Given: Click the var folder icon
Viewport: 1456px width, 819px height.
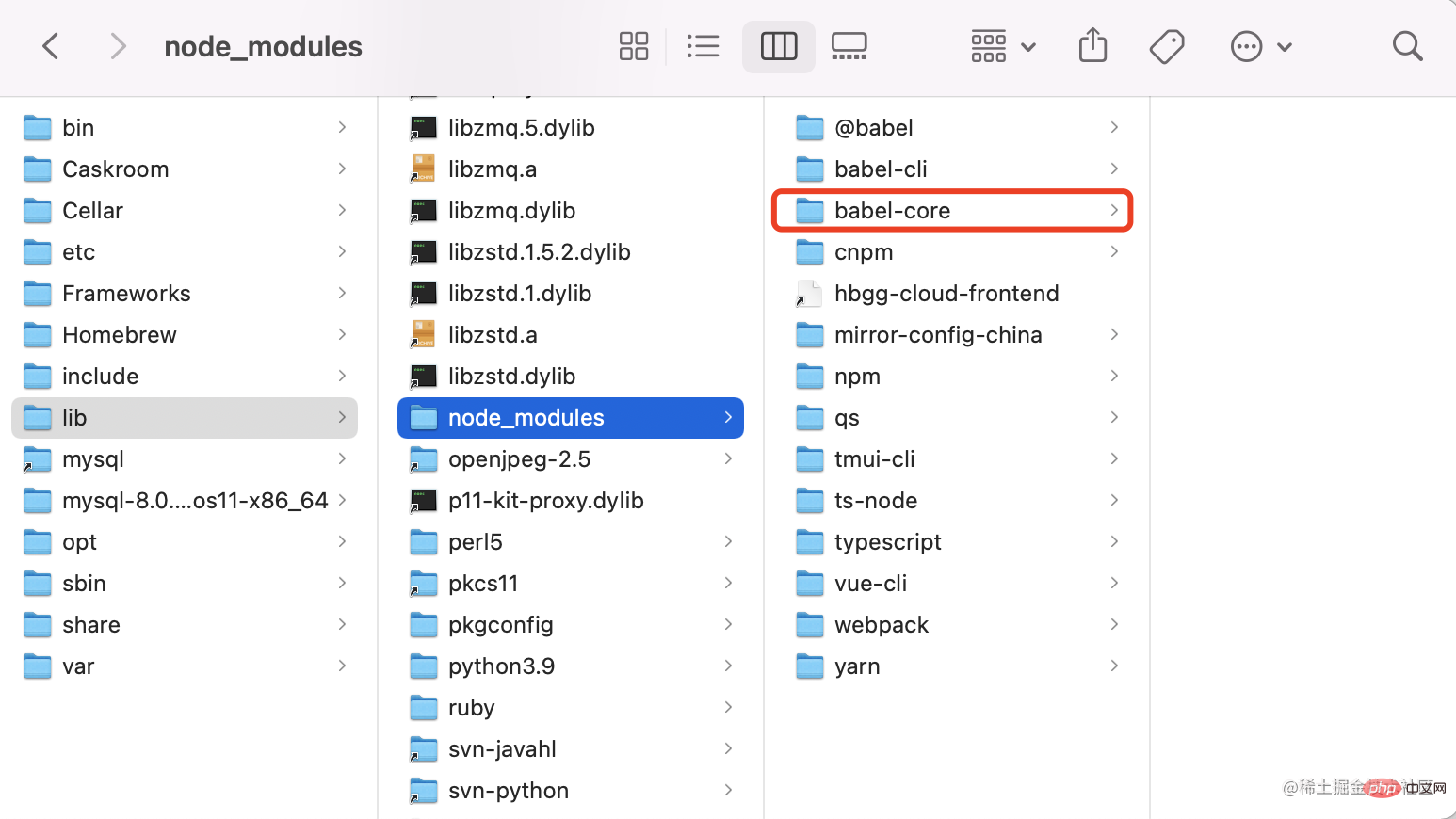Looking at the screenshot, I should [x=38, y=666].
